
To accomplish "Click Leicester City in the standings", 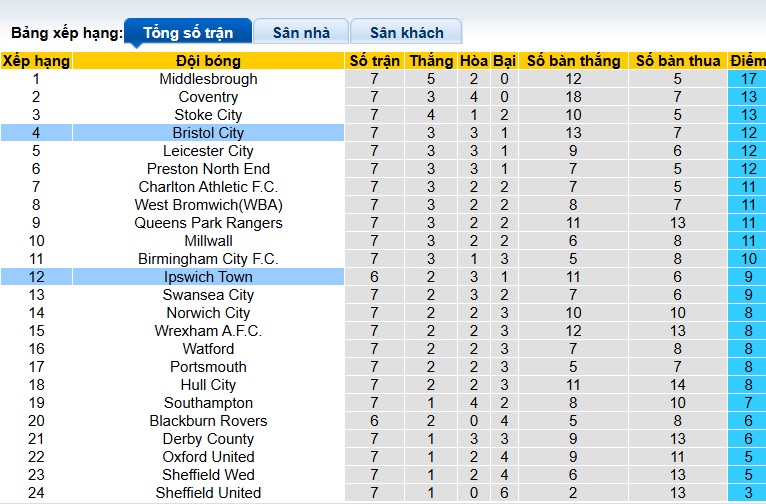I will pyautogui.click(x=208, y=151).
